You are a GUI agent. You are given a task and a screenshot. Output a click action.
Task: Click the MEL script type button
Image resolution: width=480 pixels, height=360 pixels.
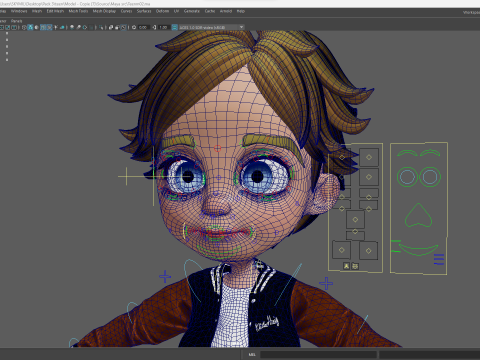click(x=252, y=354)
